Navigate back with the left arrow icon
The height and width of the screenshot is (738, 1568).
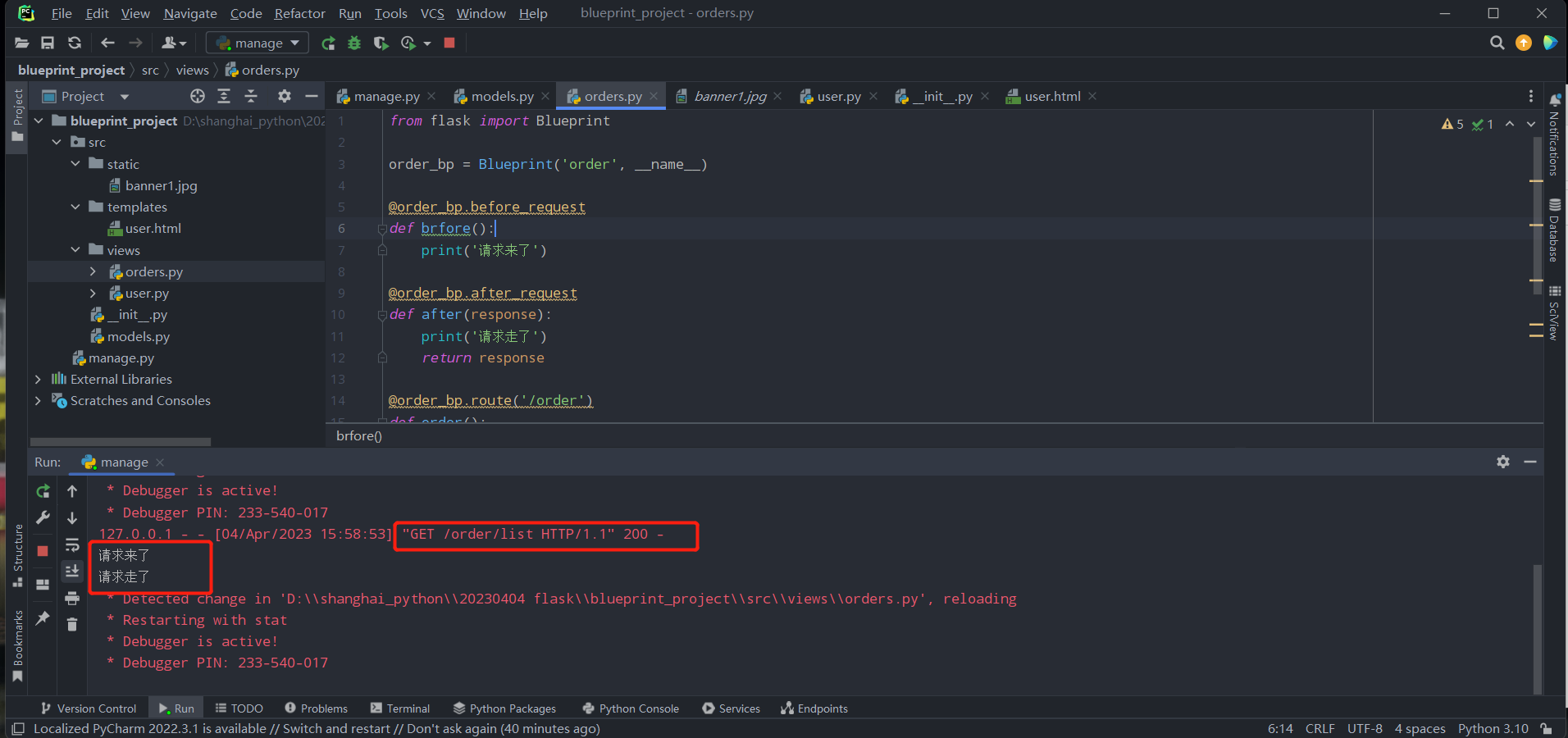[107, 43]
